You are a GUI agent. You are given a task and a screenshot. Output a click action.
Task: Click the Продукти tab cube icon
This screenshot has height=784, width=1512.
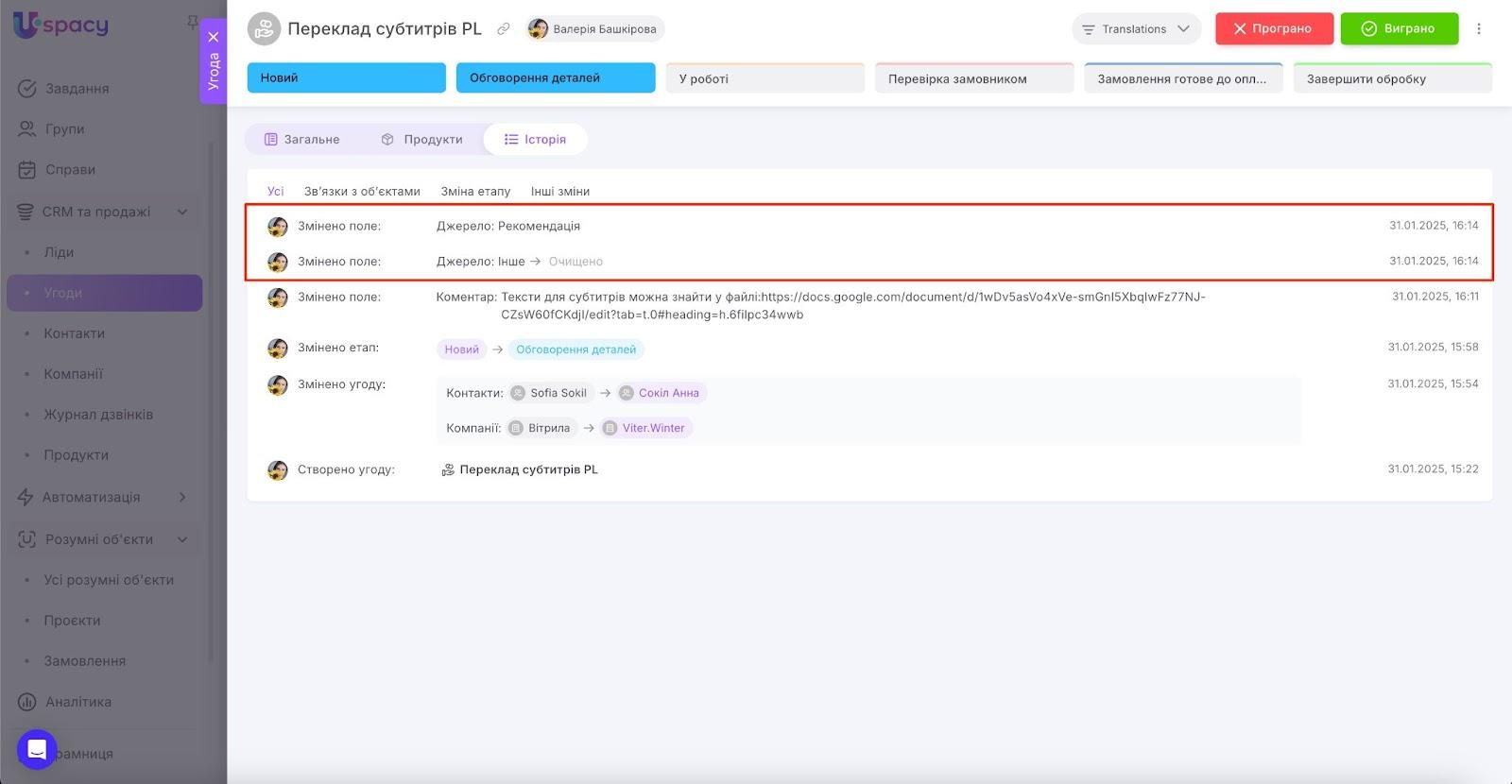pyautogui.click(x=387, y=140)
